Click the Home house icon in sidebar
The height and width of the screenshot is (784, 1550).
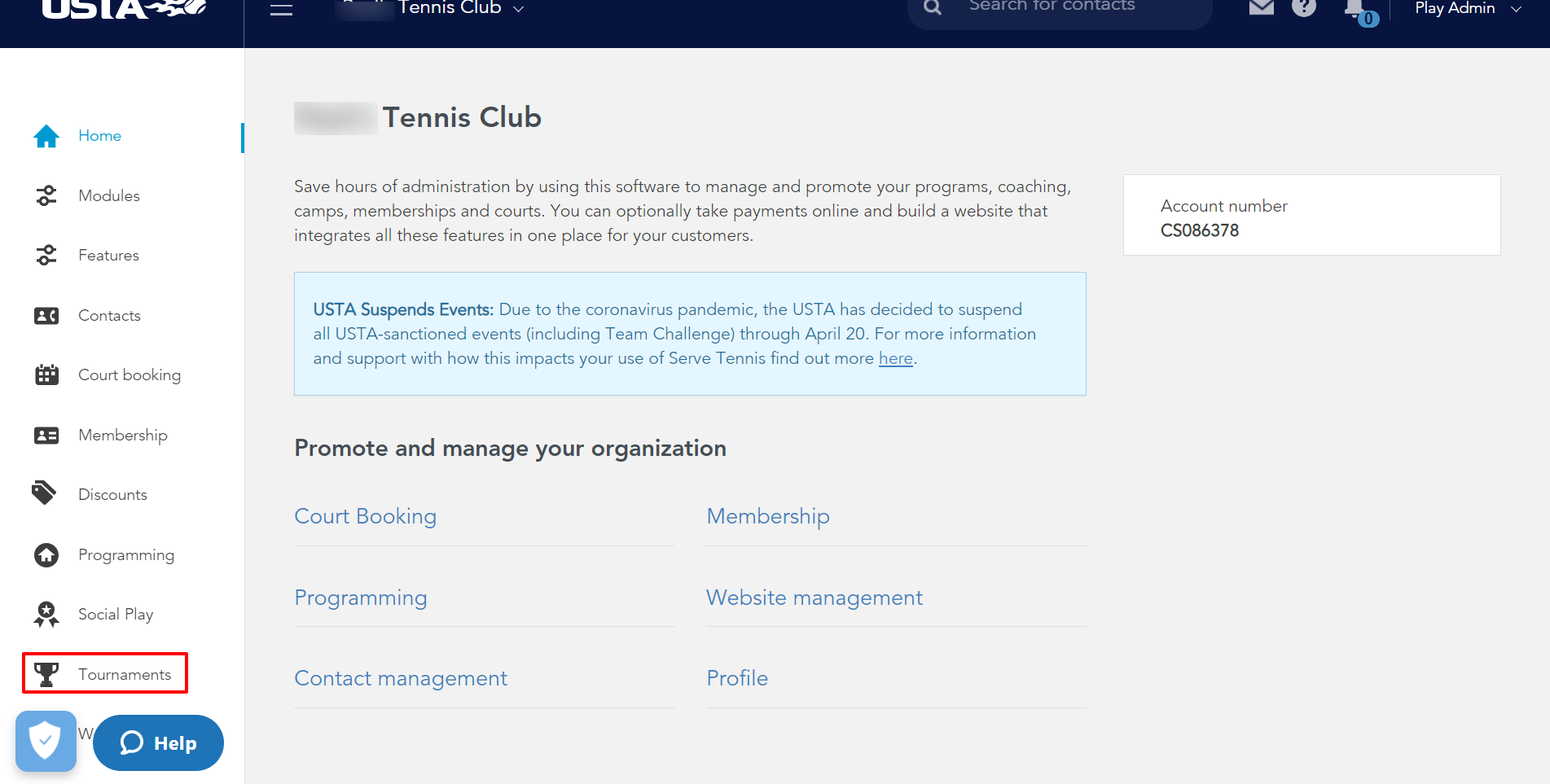tap(46, 136)
